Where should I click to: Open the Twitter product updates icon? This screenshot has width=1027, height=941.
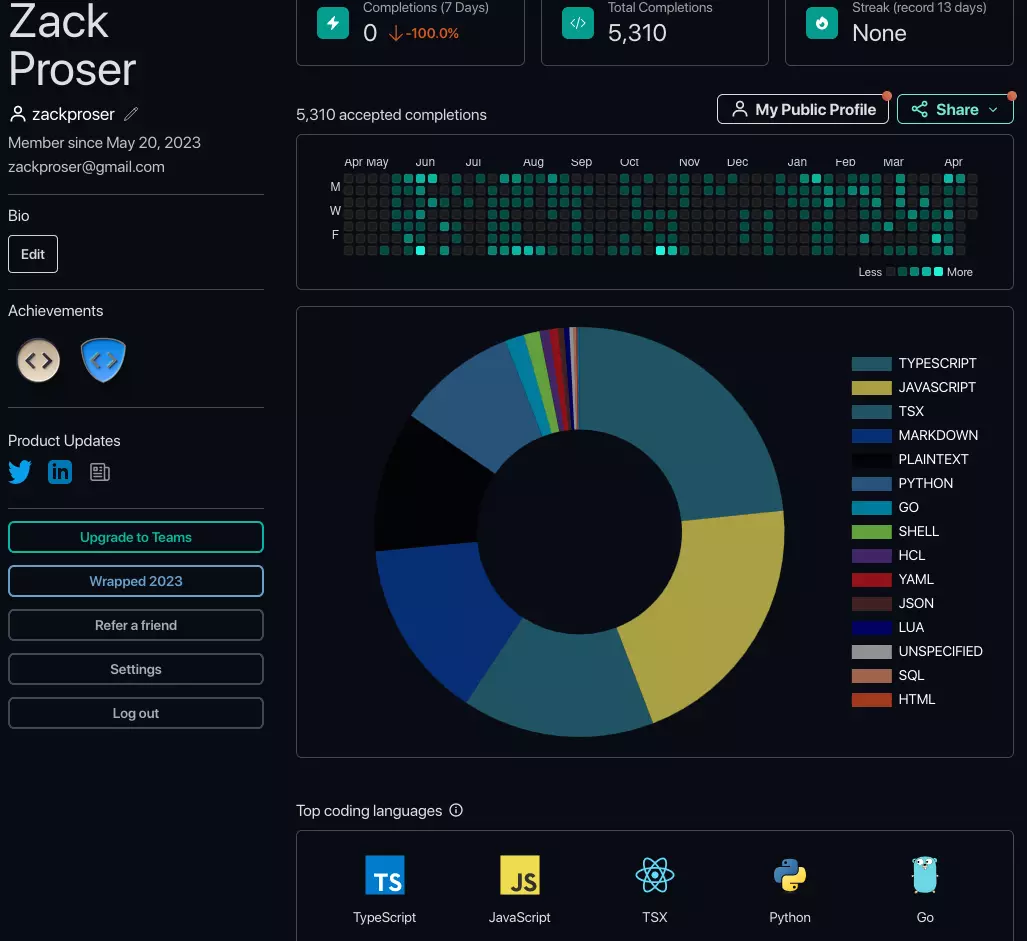(20, 471)
